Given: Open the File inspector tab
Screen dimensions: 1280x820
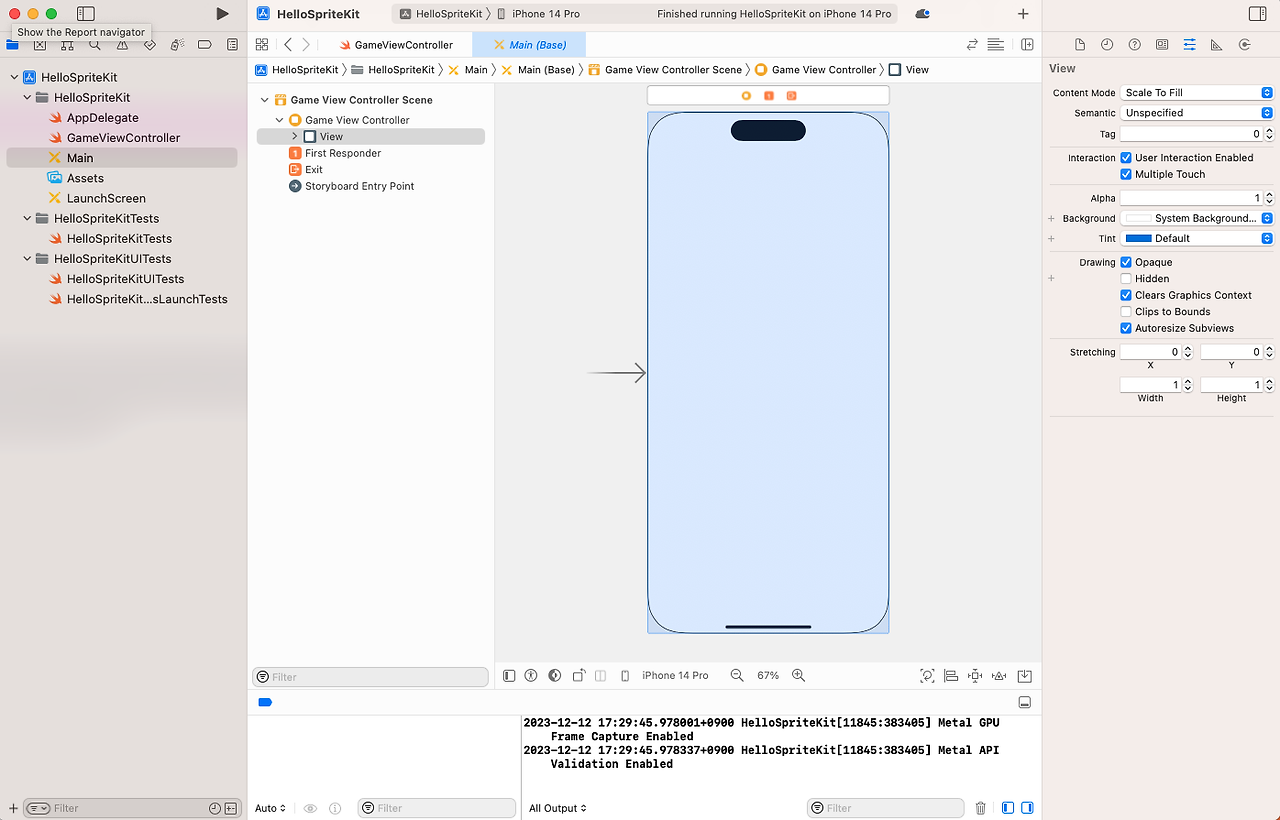Looking at the screenshot, I should click(x=1080, y=45).
